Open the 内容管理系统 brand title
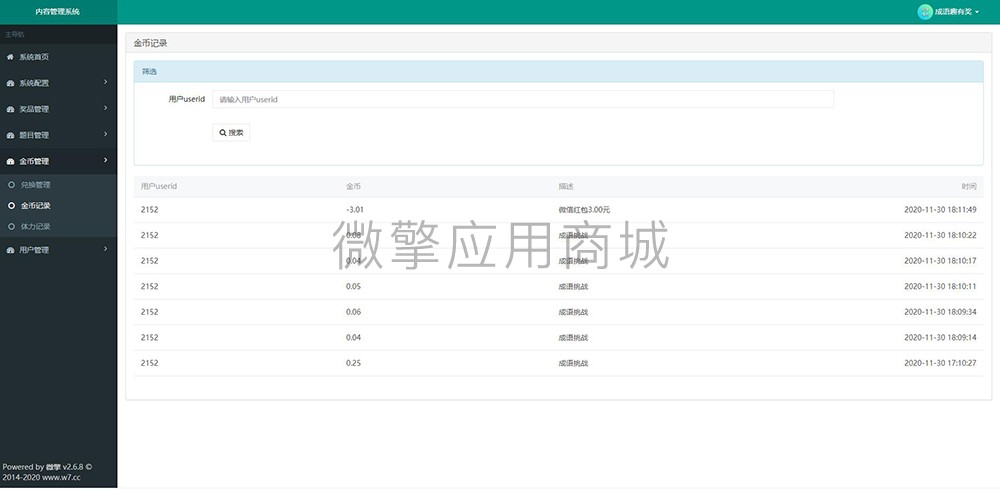The image size is (1000, 491). point(57,12)
